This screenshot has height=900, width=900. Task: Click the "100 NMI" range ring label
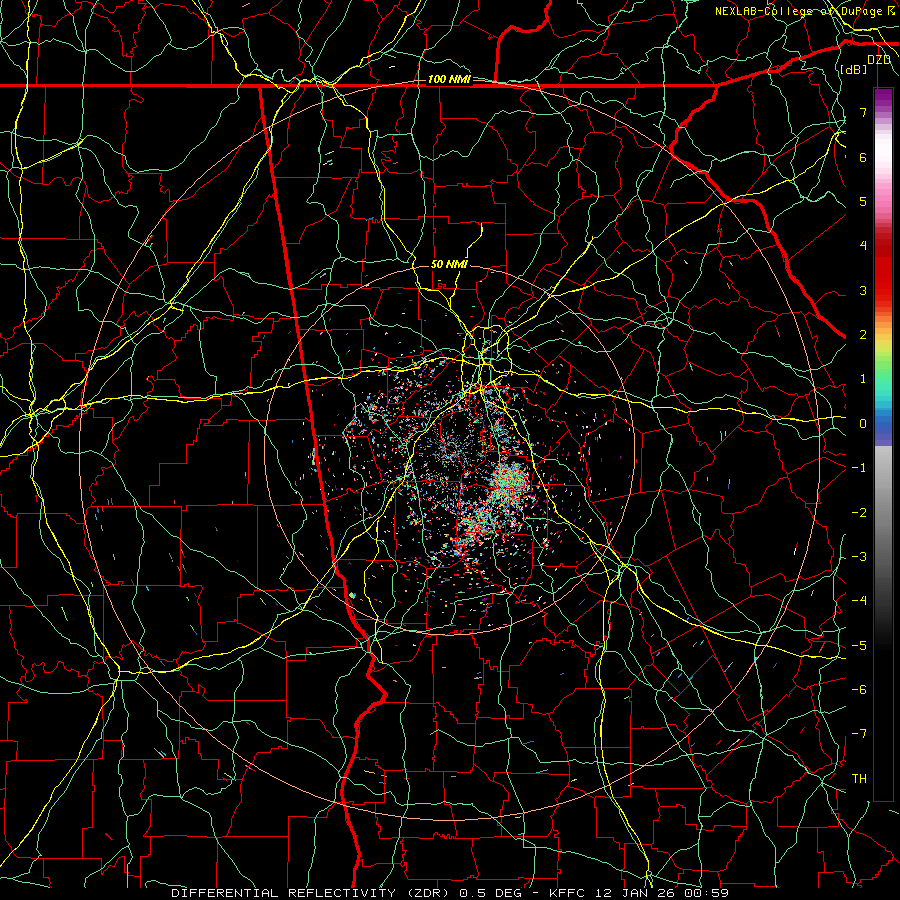449,79
